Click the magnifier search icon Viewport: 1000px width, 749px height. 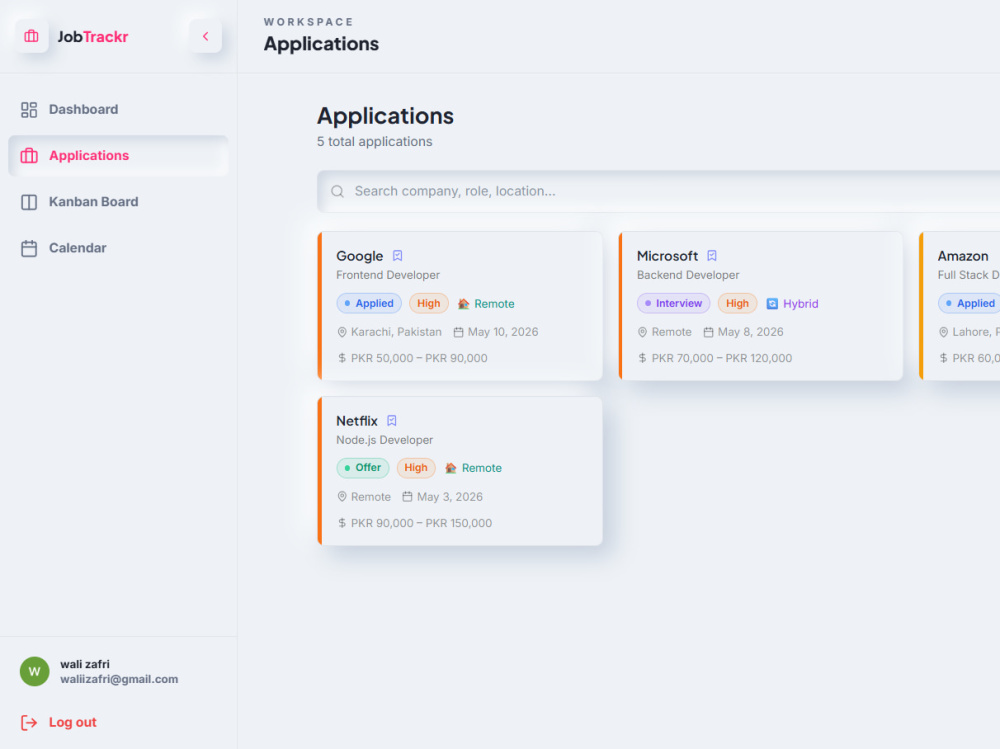tap(337, 191)
